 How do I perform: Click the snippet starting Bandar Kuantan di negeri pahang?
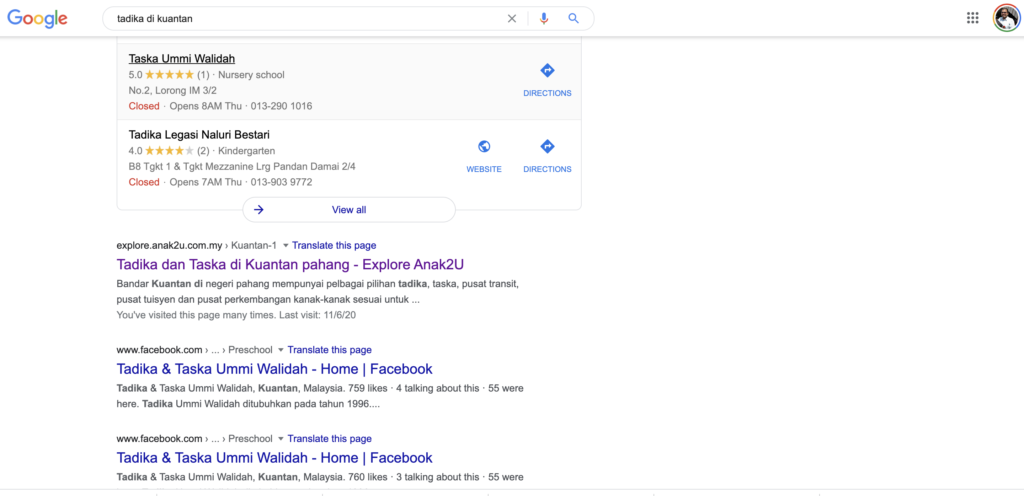coord(317,292)
